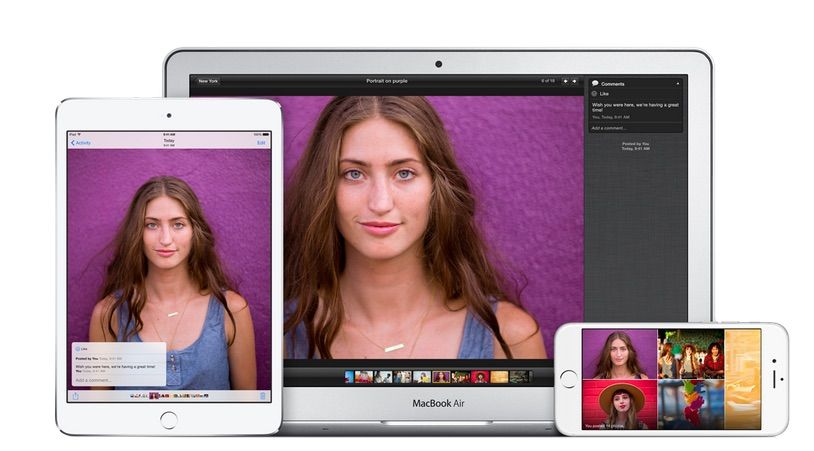814x451 pixels.
Task: Tap the group photo on iPhone grid
Action: [689, 354]
